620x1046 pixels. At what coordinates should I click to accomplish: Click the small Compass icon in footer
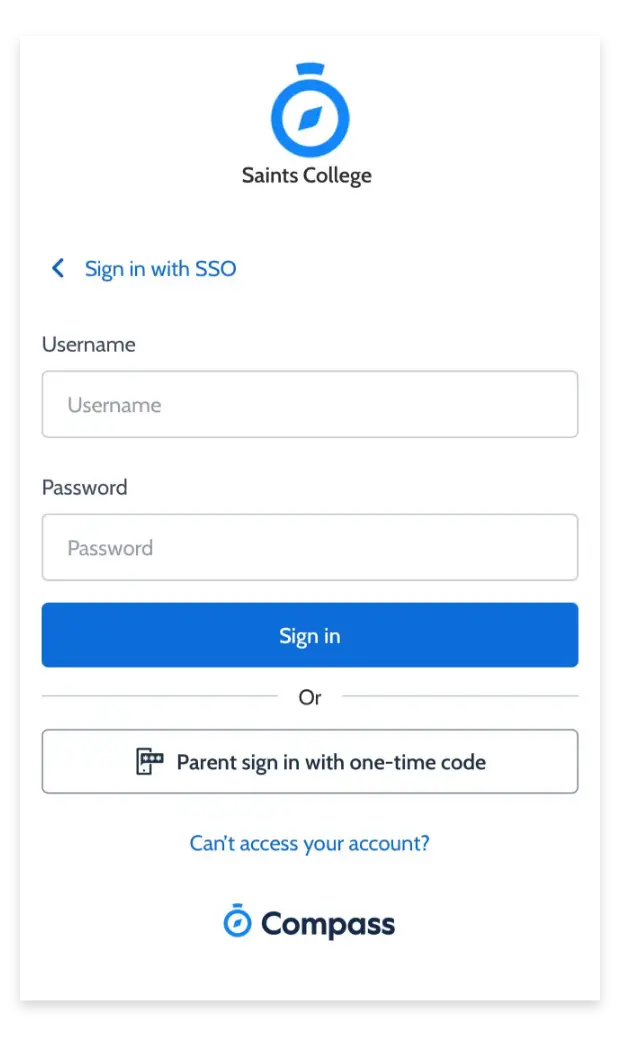[x=237, y=921]
